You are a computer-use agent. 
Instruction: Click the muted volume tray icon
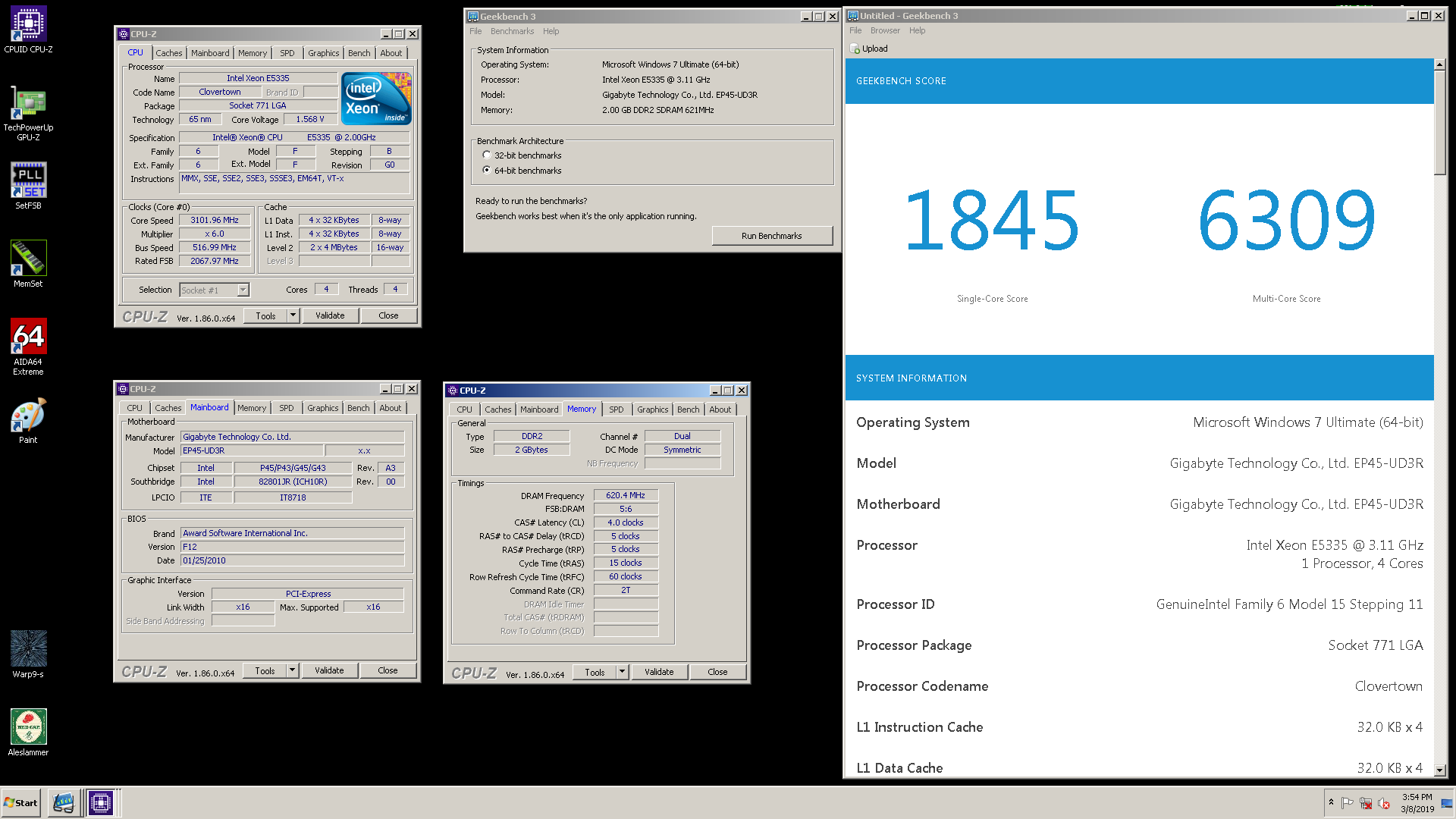pos(1384,803)
